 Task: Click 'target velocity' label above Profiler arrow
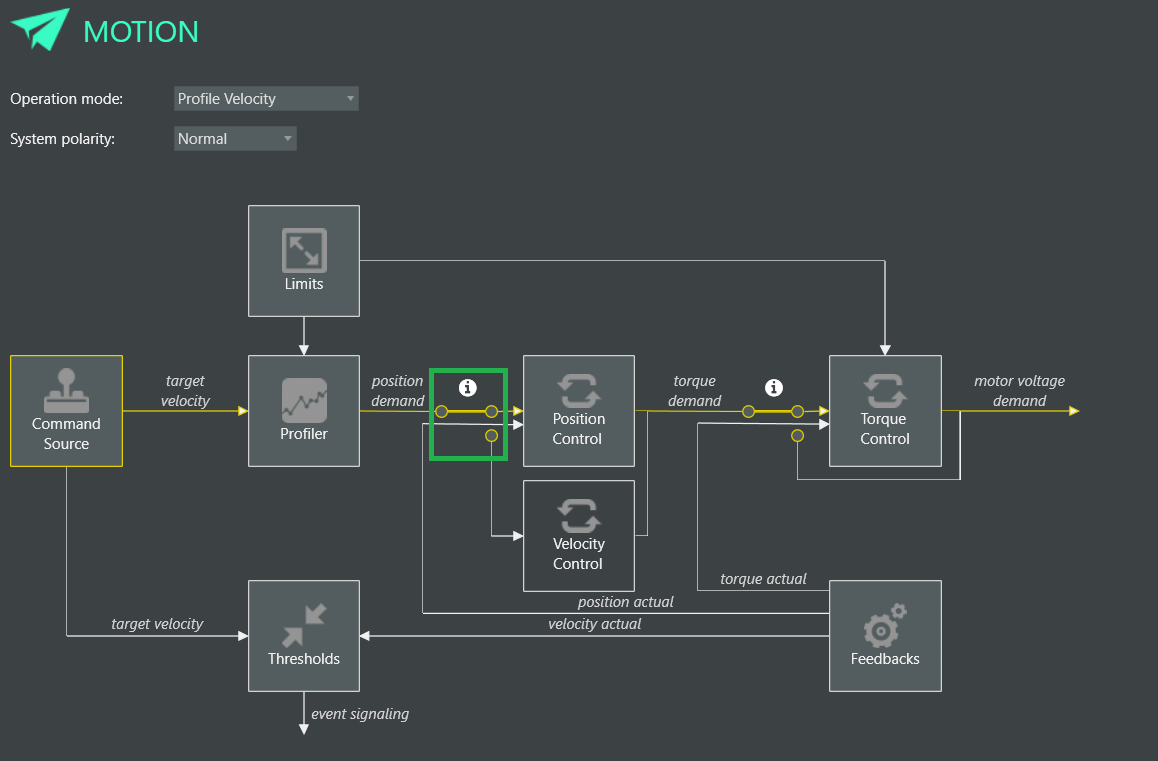(185, 391)
